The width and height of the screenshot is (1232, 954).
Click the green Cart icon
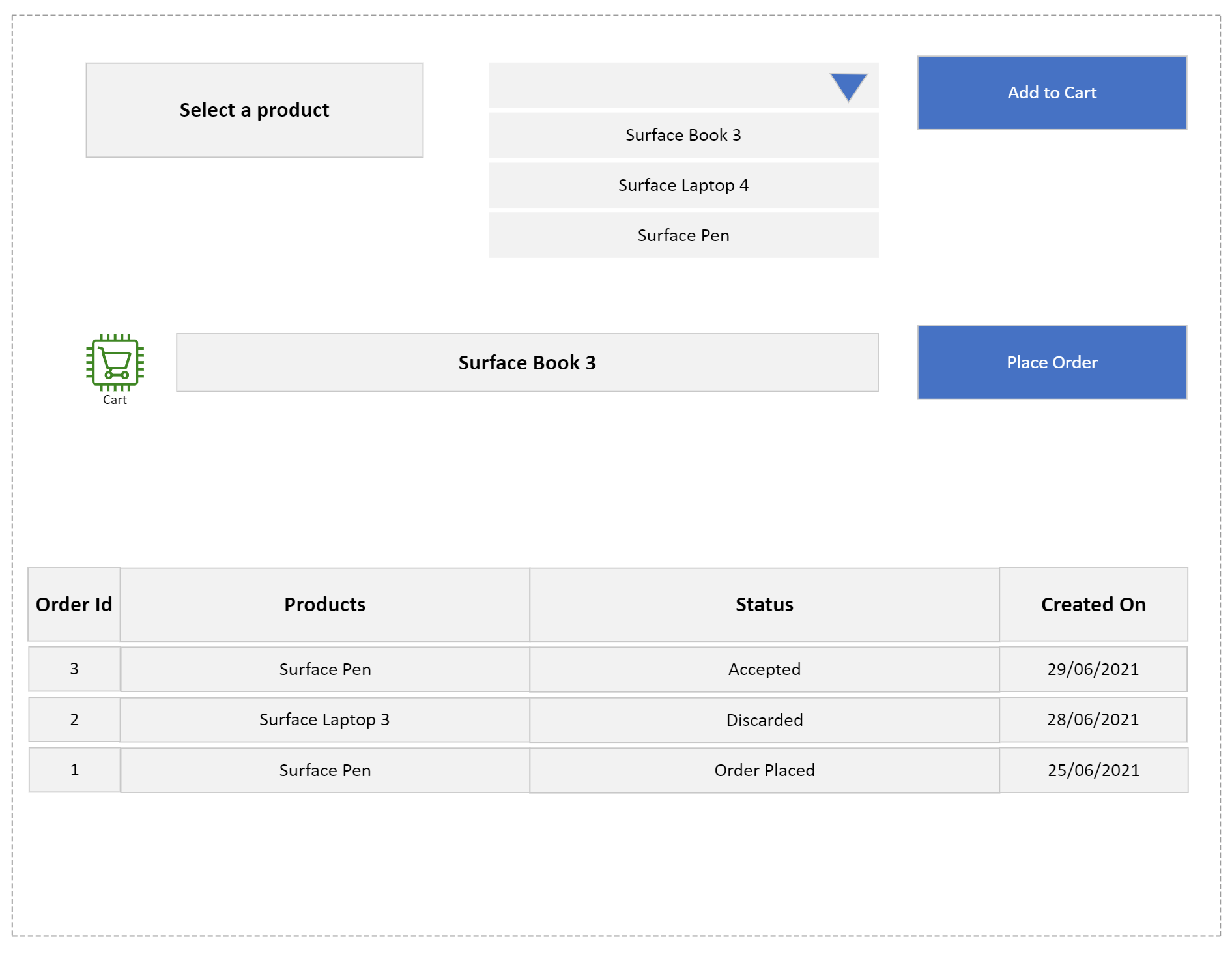(x=115, y=362)
